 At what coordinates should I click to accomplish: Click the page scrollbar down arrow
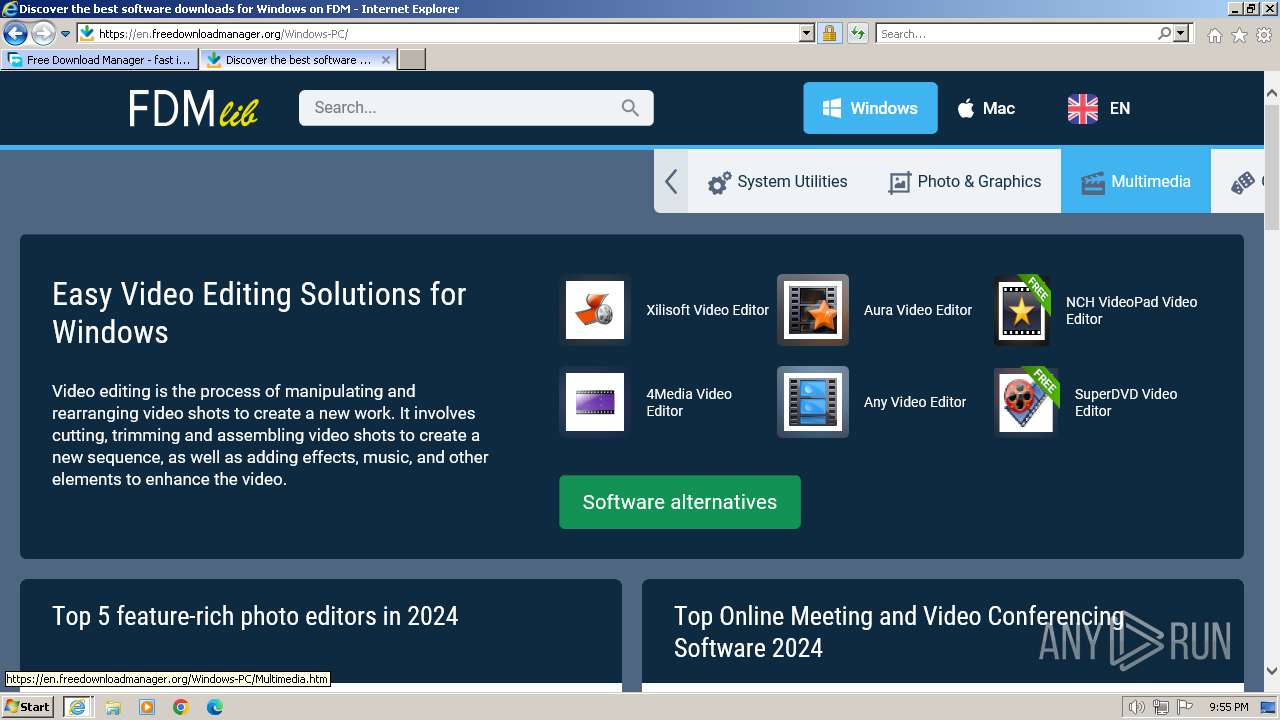click(x=1272, y=671)
